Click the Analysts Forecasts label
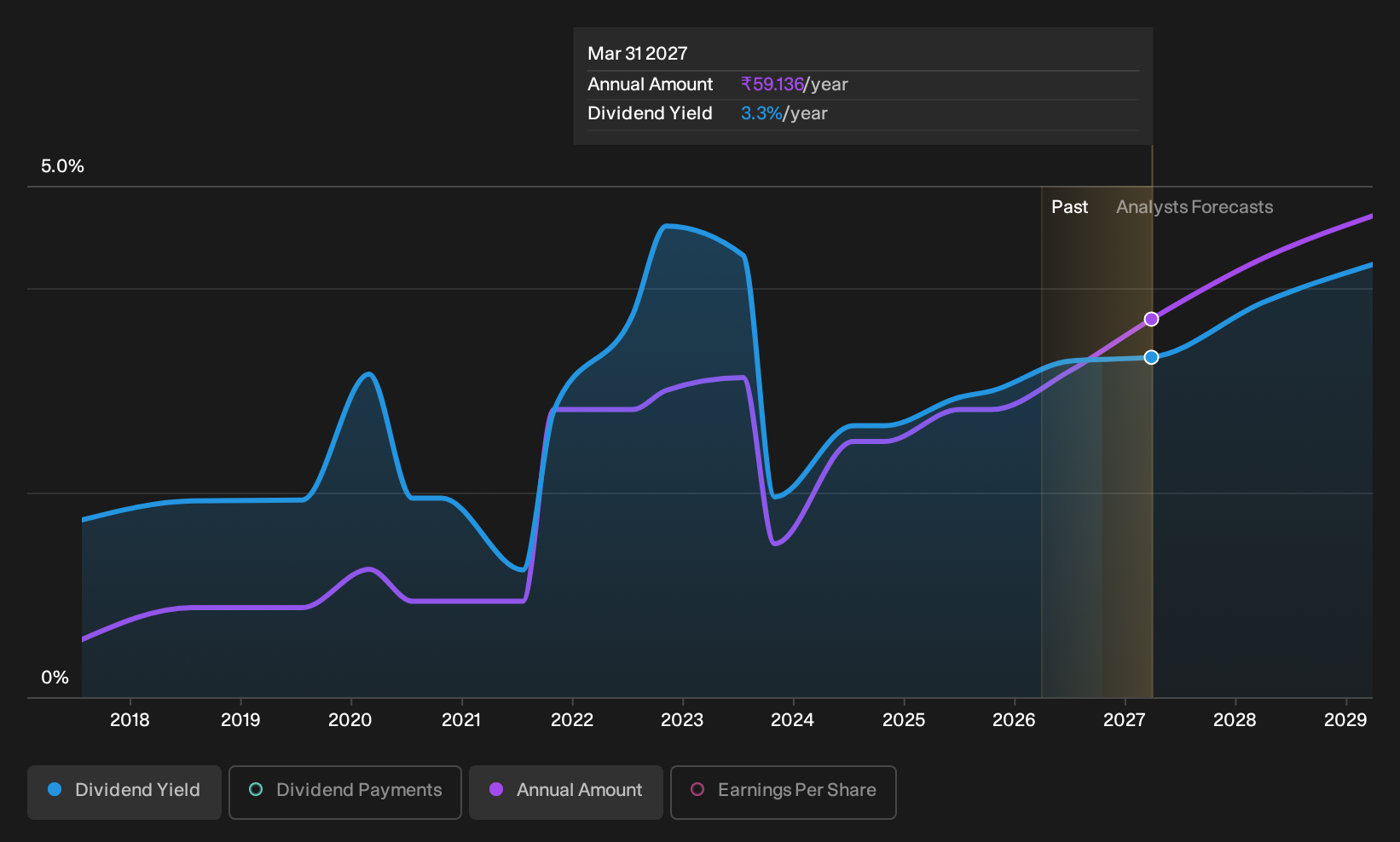 [x=1195, y=207]
